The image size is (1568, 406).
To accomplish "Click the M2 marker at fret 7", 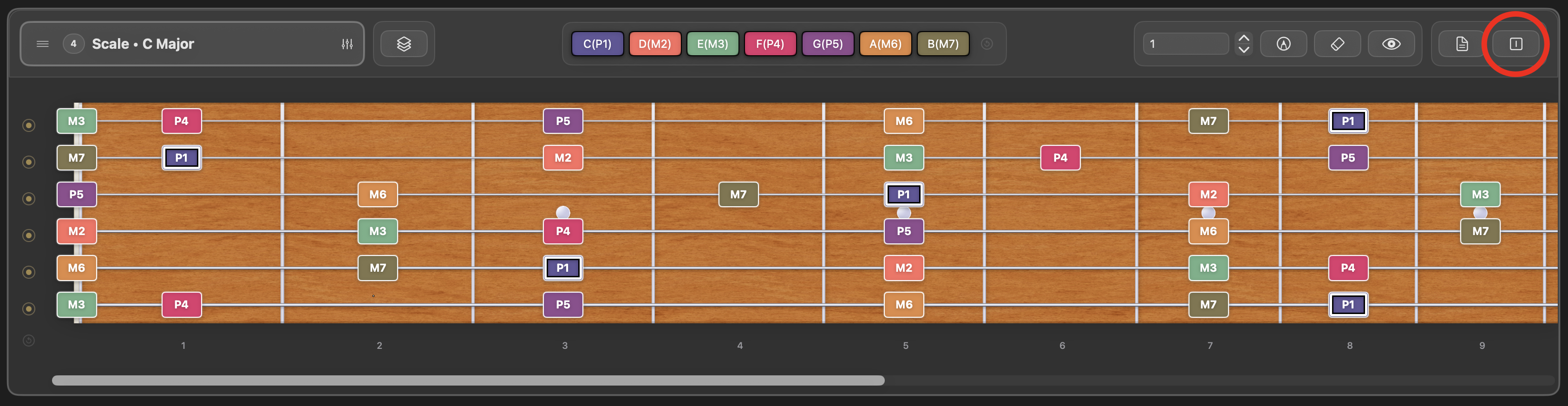I will (x=1208, y=194).
